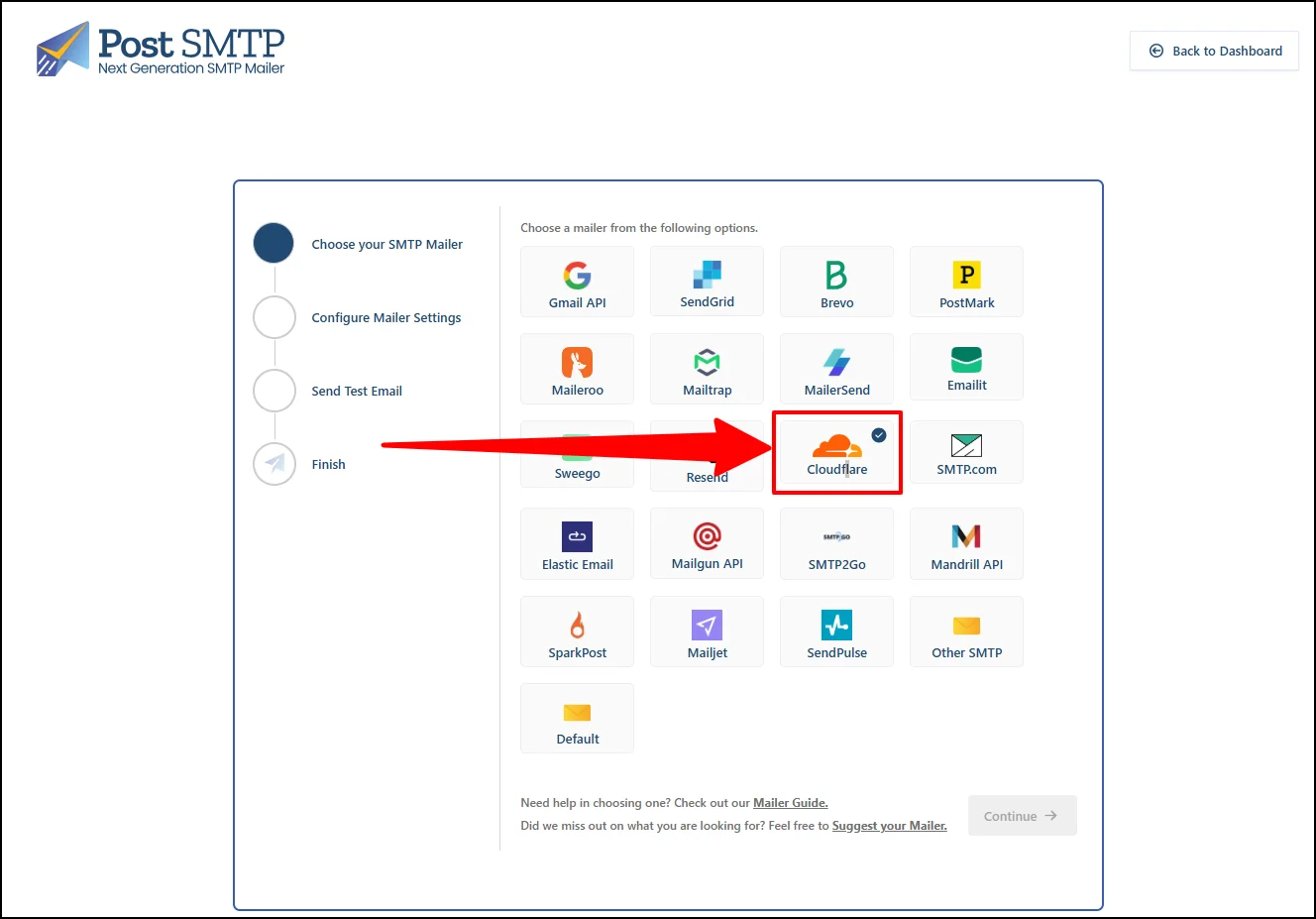Image resolution: width=1316 pixels, height=919 pixels.
Task: Click the Continue button
Action: (1022, 816)
